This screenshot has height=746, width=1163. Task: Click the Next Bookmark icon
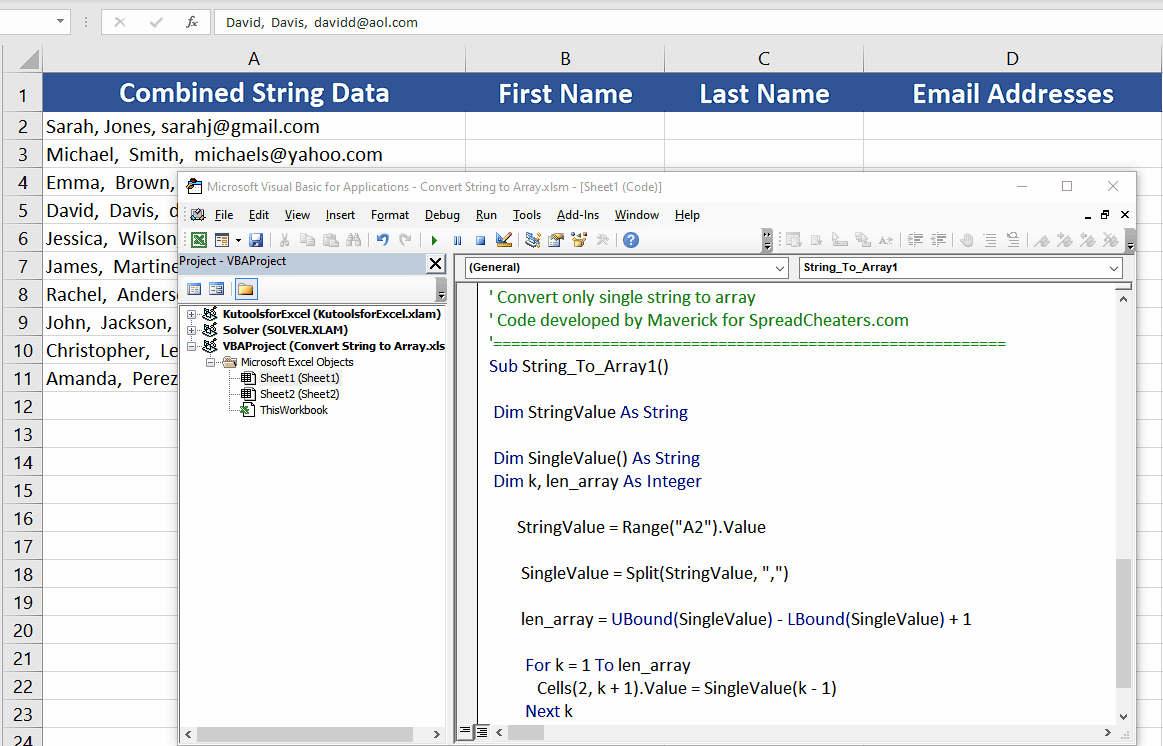(1065, 240)
